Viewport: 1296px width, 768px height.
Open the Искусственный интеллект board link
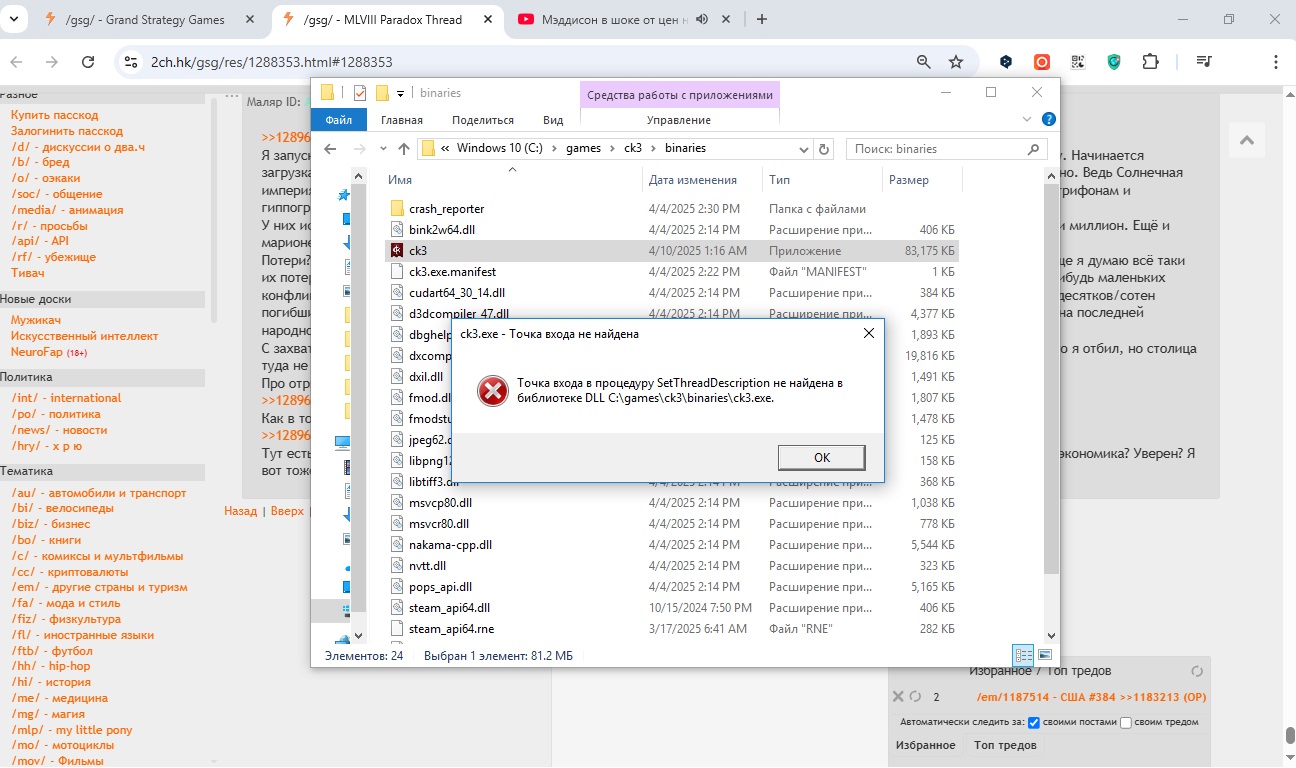(85, 336)
